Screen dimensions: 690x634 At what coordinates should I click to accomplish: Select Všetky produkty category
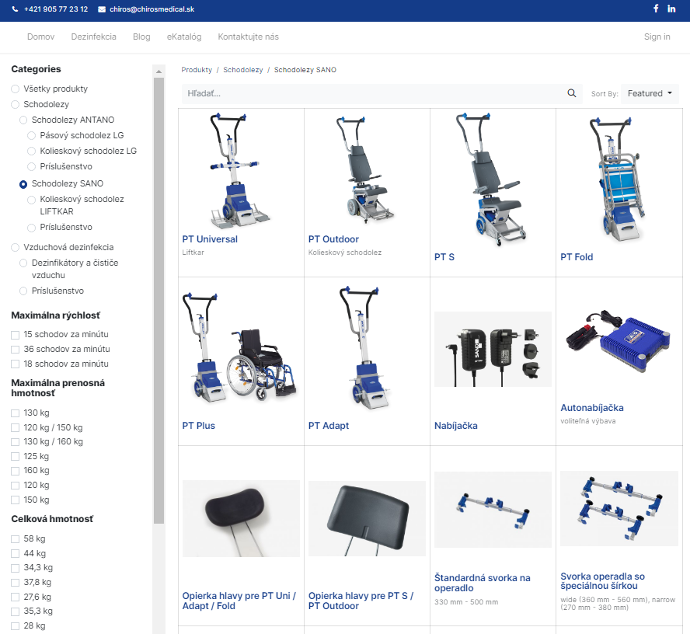15,89
